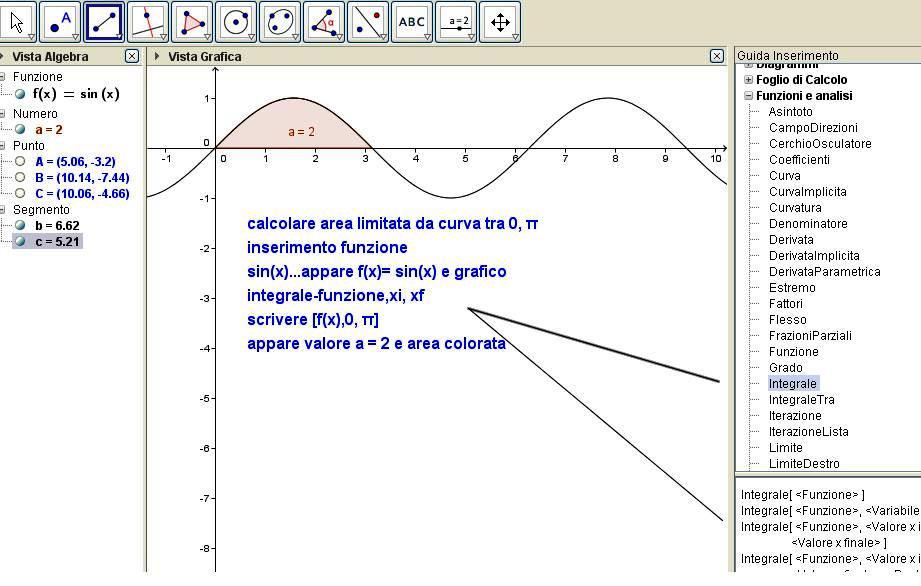
Task: Select the DerivataParametrica command
Action: [x=824, y=271]
